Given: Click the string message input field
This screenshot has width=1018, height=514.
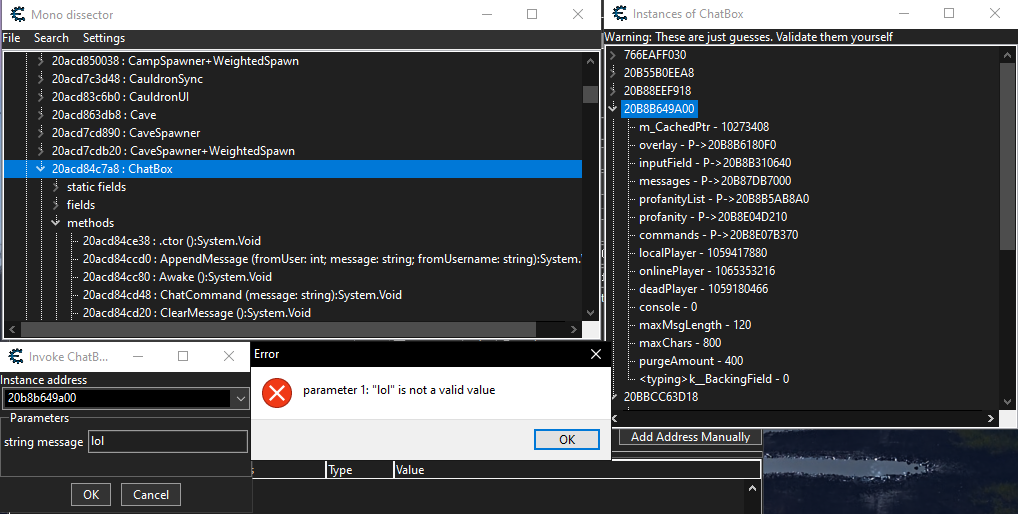Looking at the screenshot, I should point(167,441).
